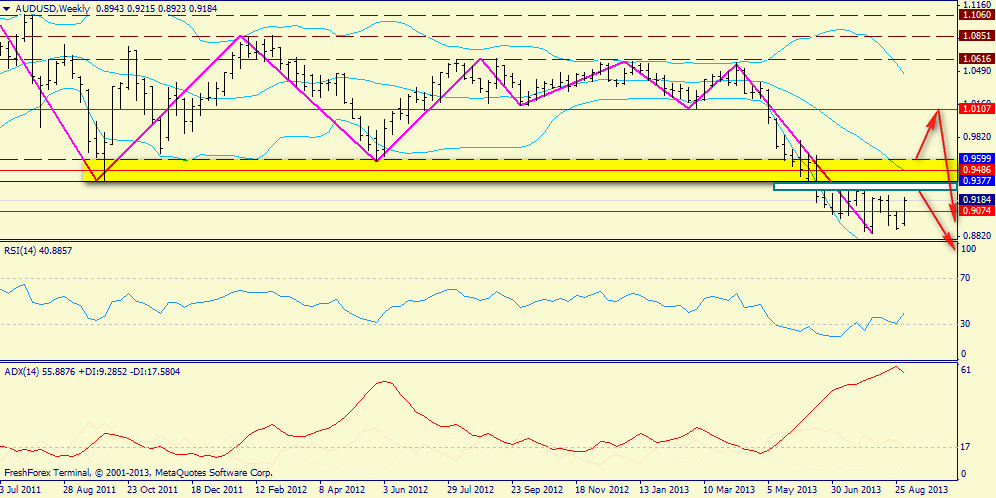Select the 1.1060 price level label
The width and height of the screenshot is (996, 498).
click(x=975, y=15)
